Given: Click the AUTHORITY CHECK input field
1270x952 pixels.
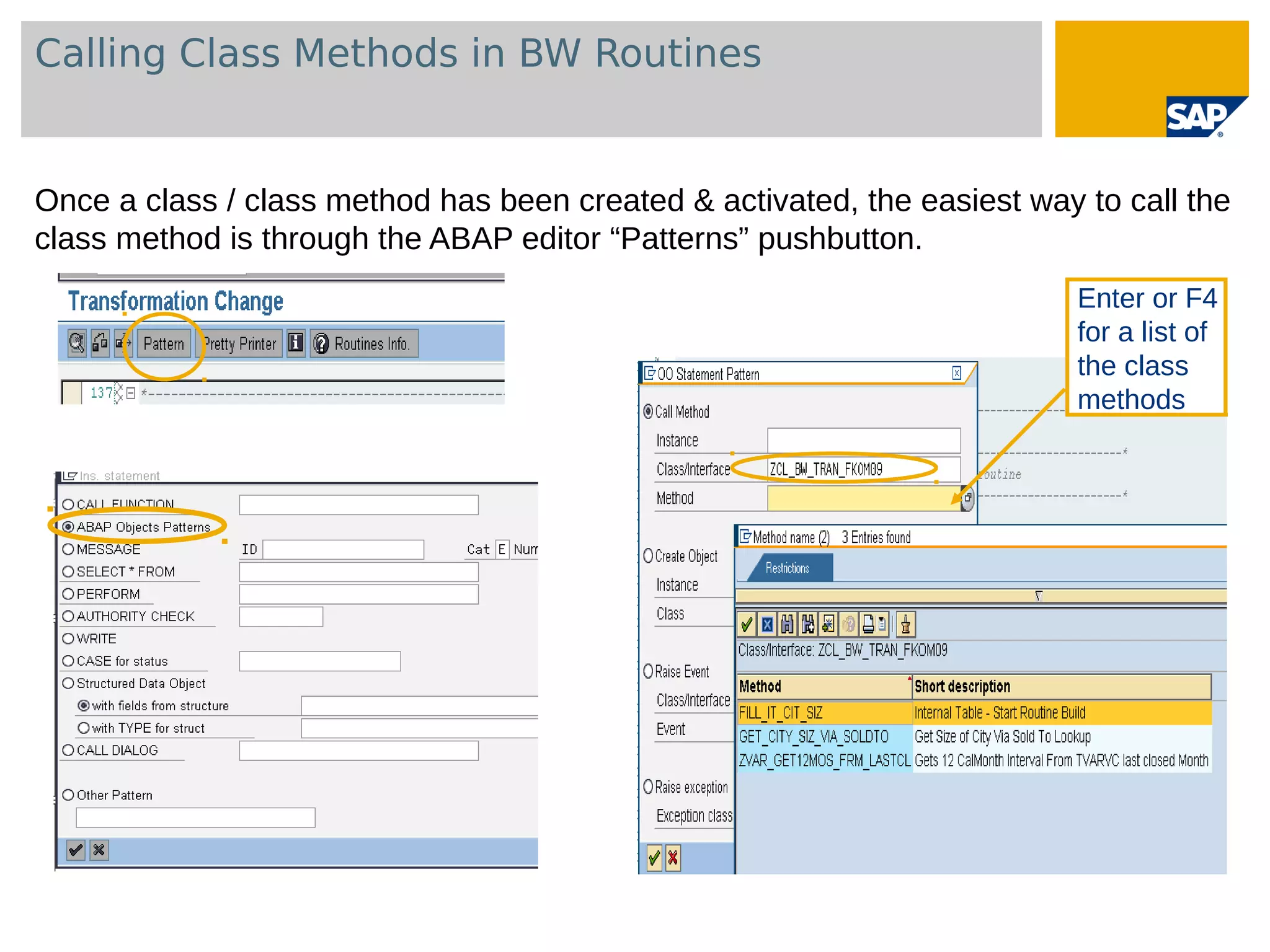Looking at the screenshot, I should pyautogui.click(x=281, y=616).
